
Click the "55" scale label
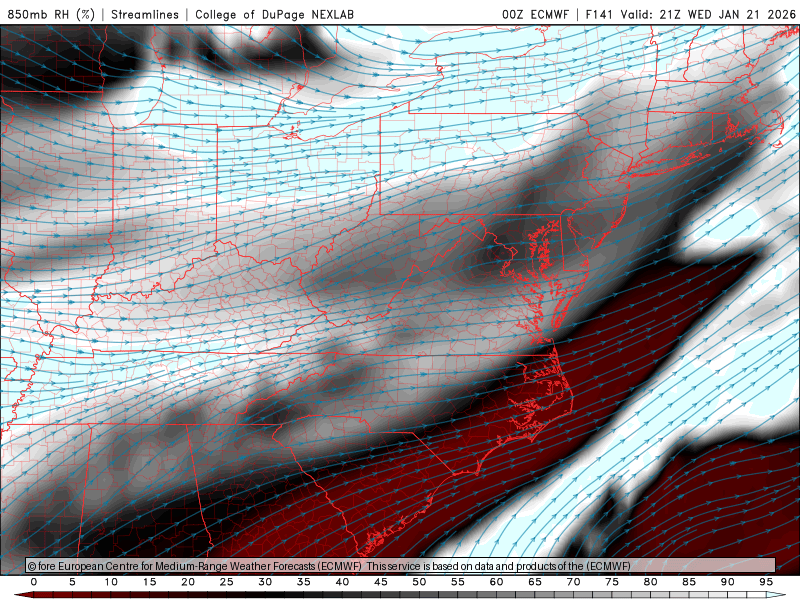pos(458,582)
